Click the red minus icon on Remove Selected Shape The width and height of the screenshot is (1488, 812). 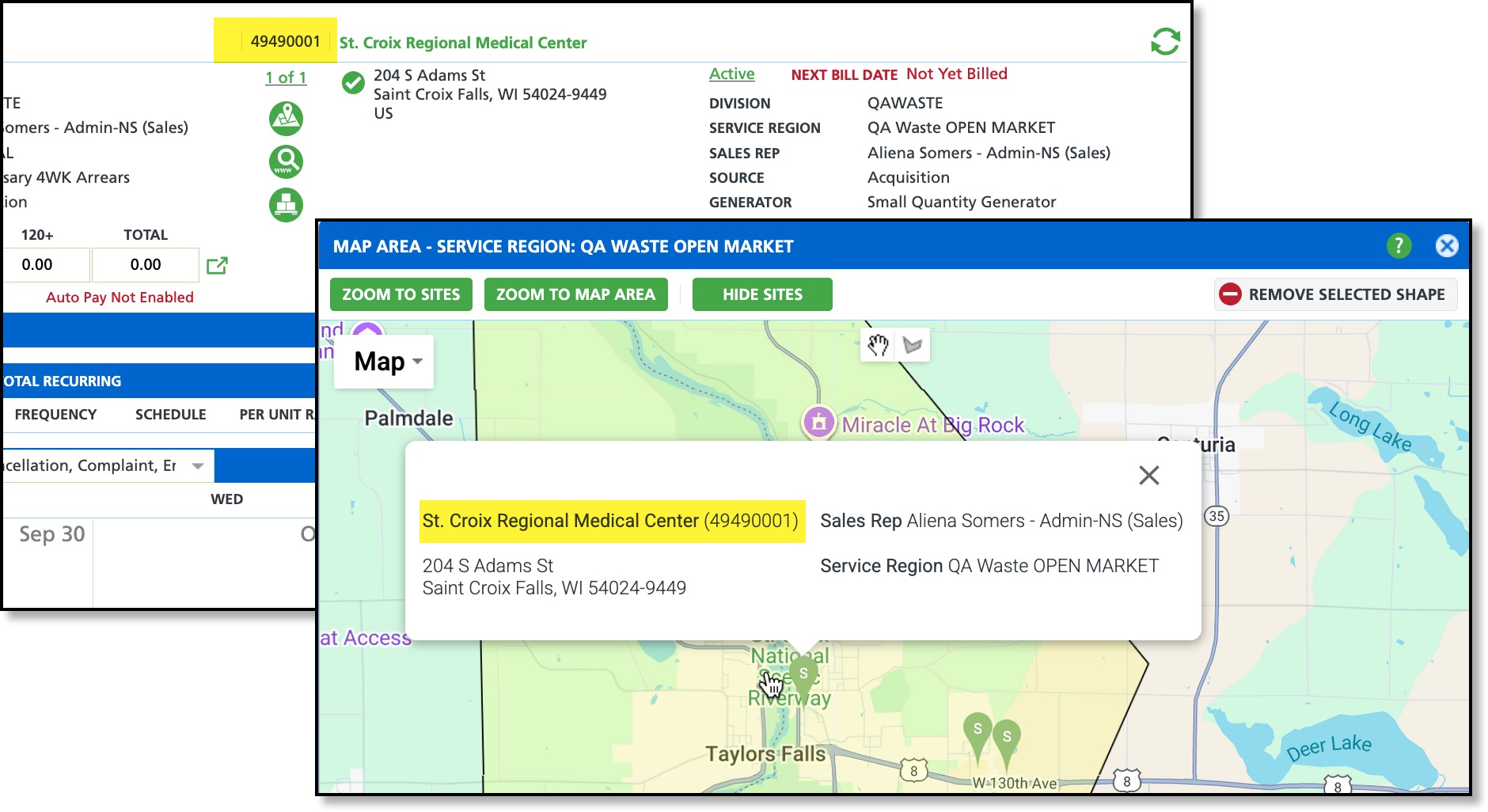[x=1230, y=294]
